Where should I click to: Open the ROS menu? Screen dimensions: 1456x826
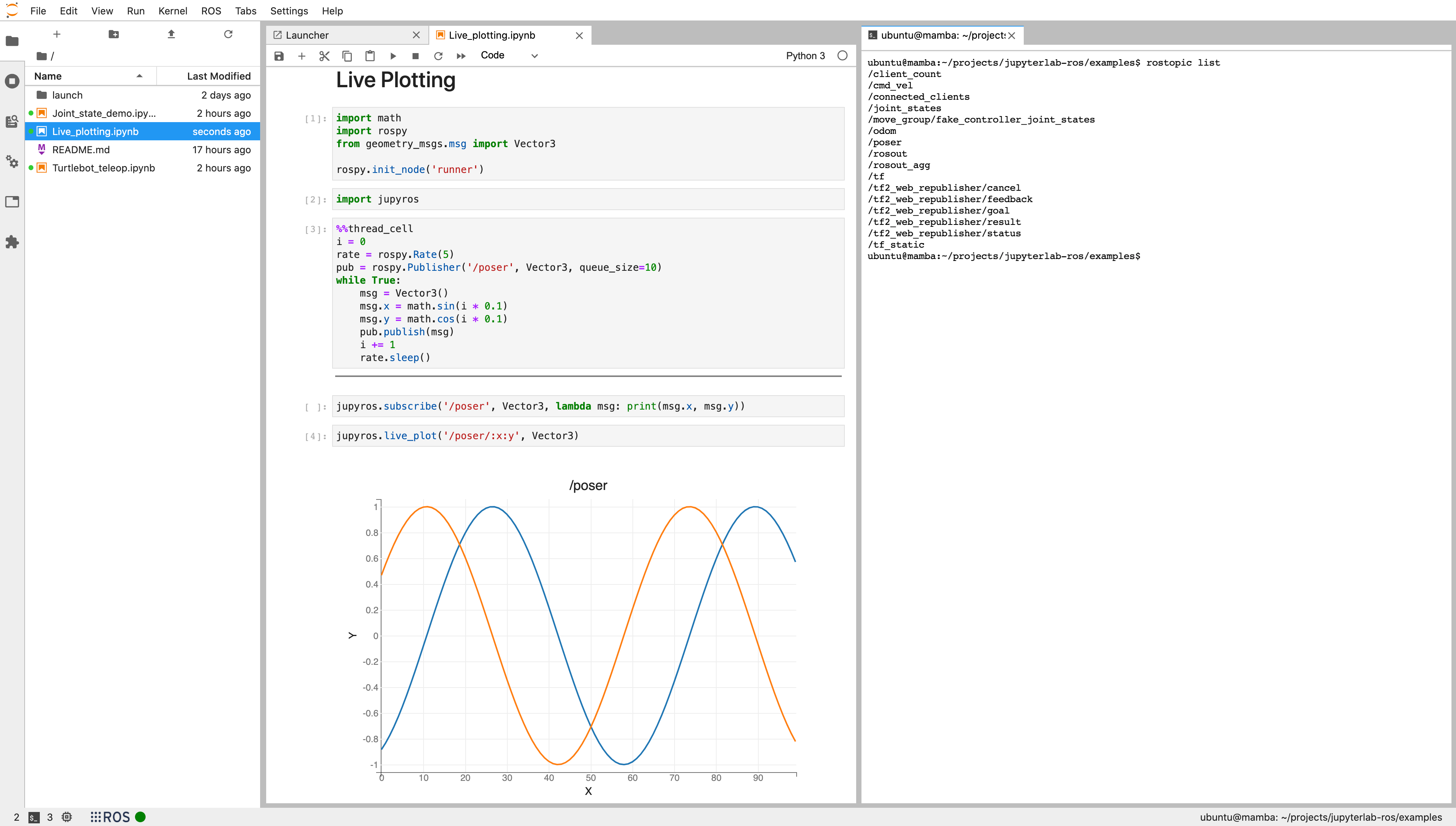pos(211,11)
